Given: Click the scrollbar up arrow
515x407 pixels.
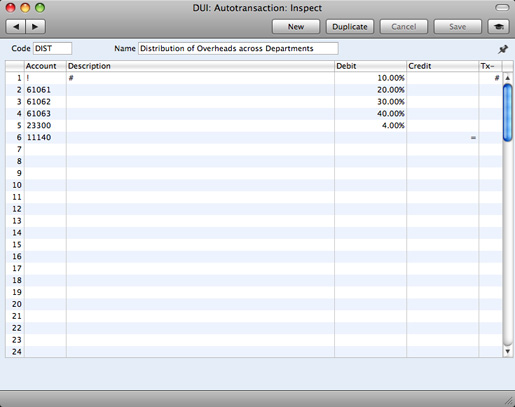Looking at the screenshot, I should (507, 78).
